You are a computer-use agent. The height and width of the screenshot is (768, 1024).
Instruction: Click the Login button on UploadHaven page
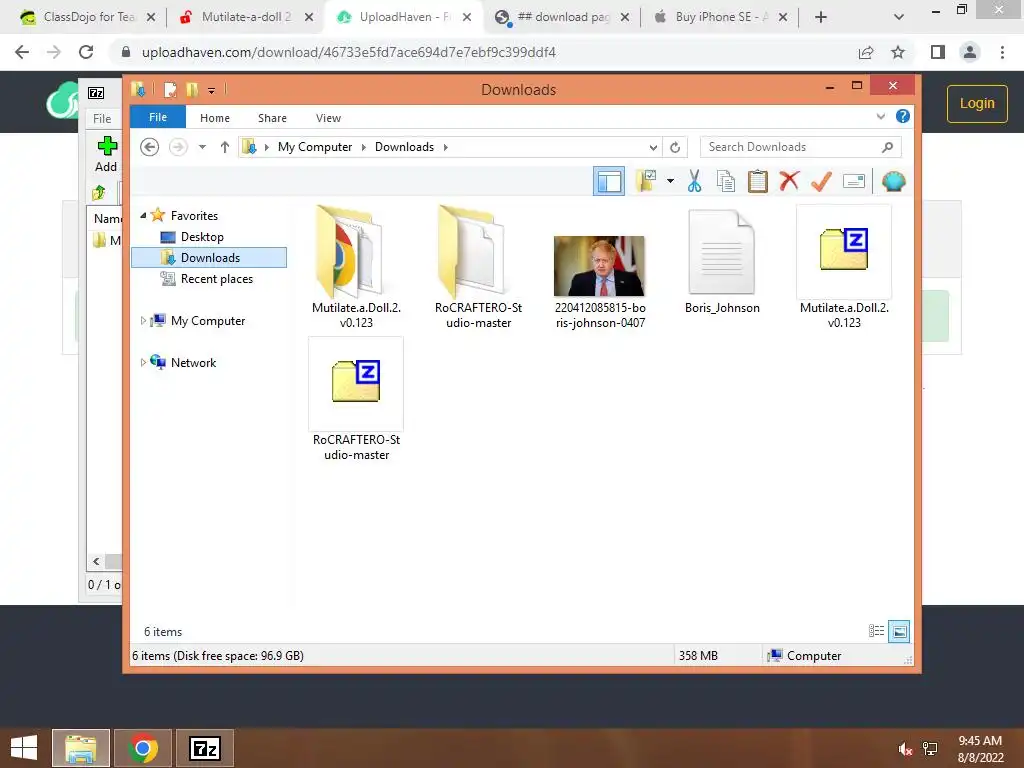pyautogui.click(x=977, y=103)
